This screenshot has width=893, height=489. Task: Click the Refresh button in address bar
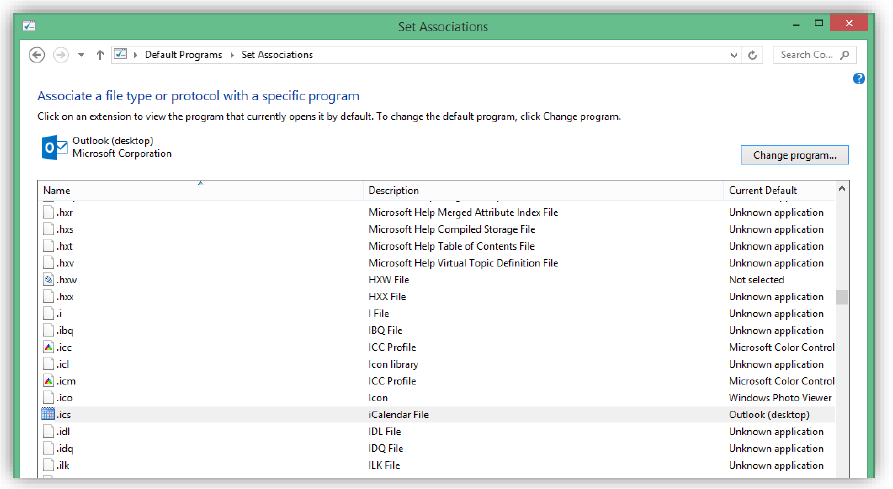(x=753, y=55)
